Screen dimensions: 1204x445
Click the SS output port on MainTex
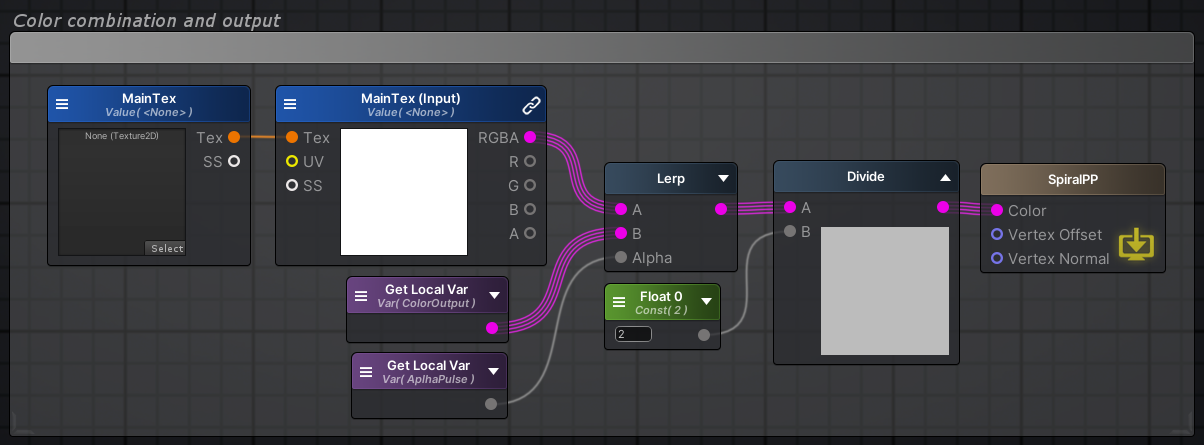click(233, 161)
